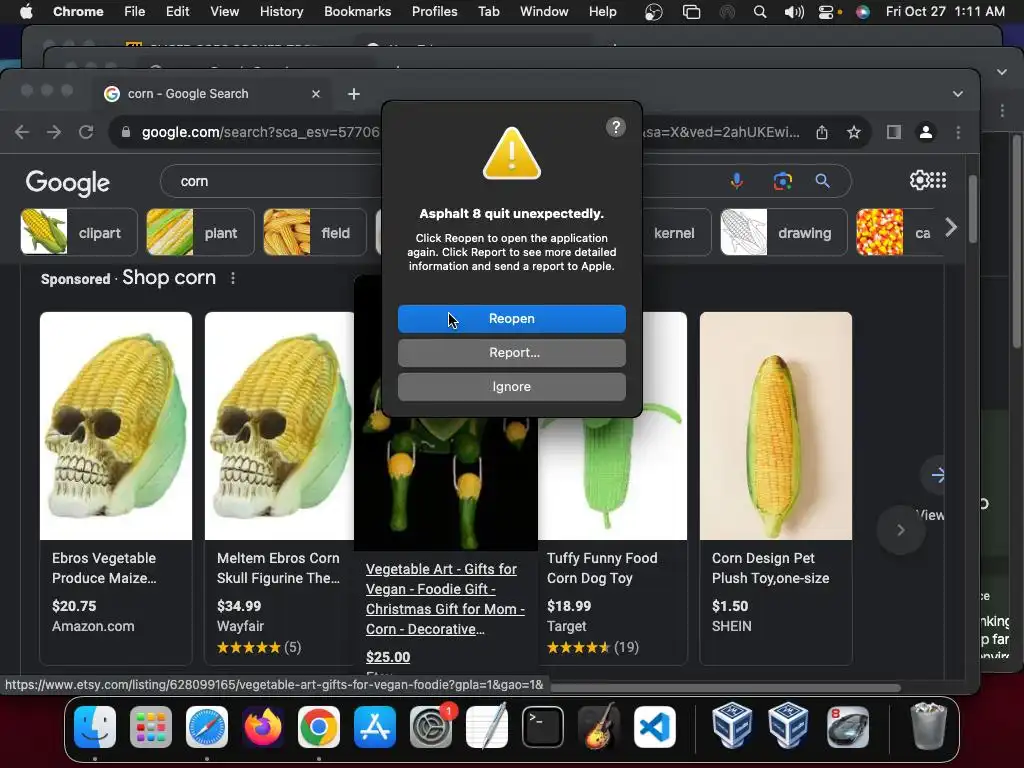Launch Siri from menu bar
This screenshot has height=768, width=1024.
pos(863,12)
